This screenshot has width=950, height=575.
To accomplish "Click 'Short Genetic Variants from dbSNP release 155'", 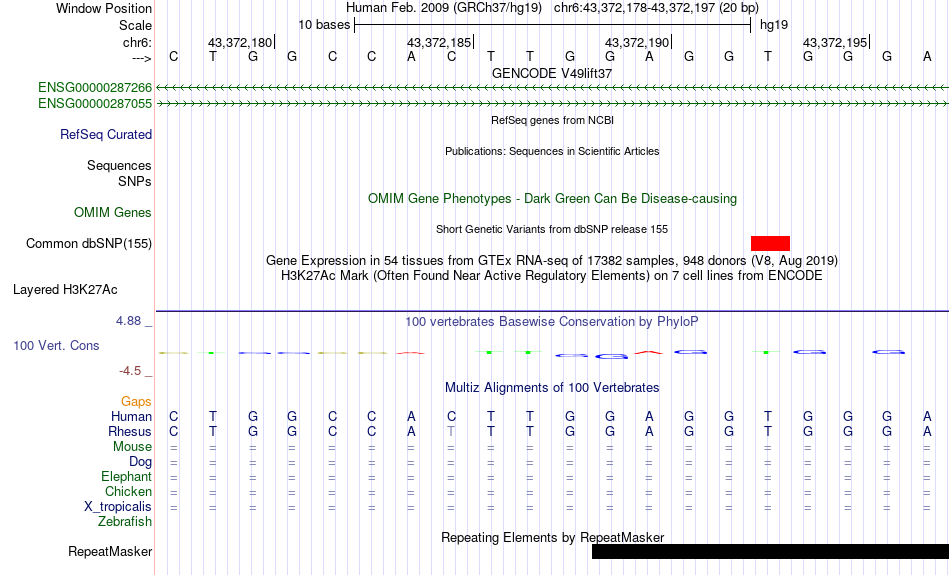I will [552, 230].
